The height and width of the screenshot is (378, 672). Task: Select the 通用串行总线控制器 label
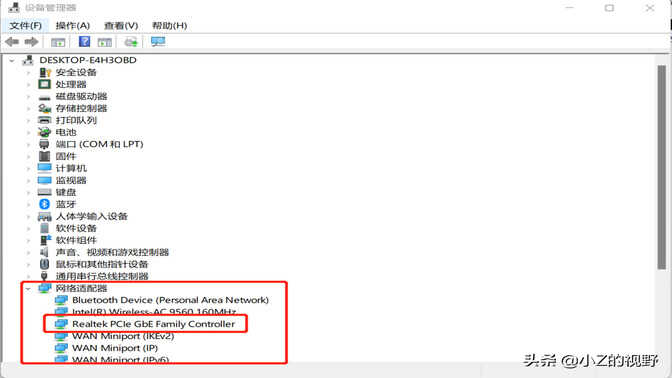tap(102, 276)
